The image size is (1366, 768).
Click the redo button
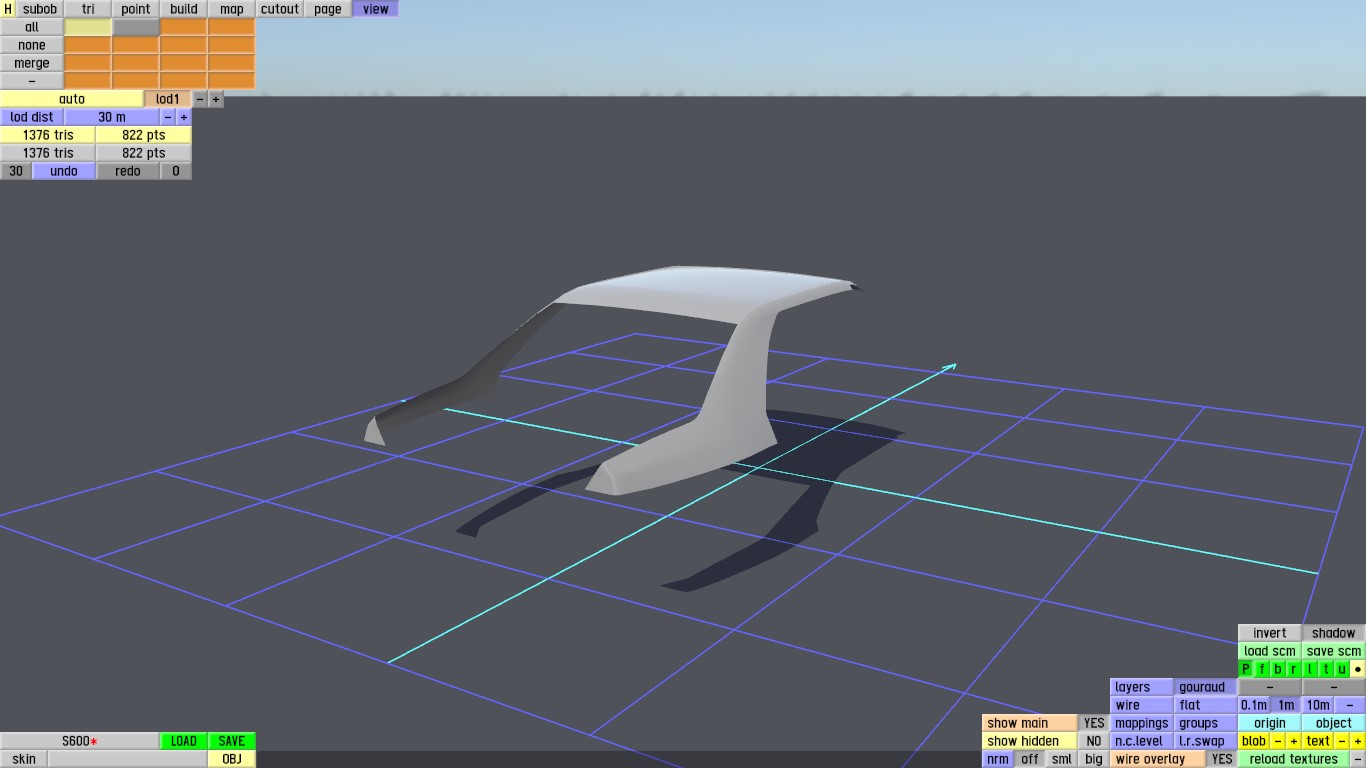point(128,171)
